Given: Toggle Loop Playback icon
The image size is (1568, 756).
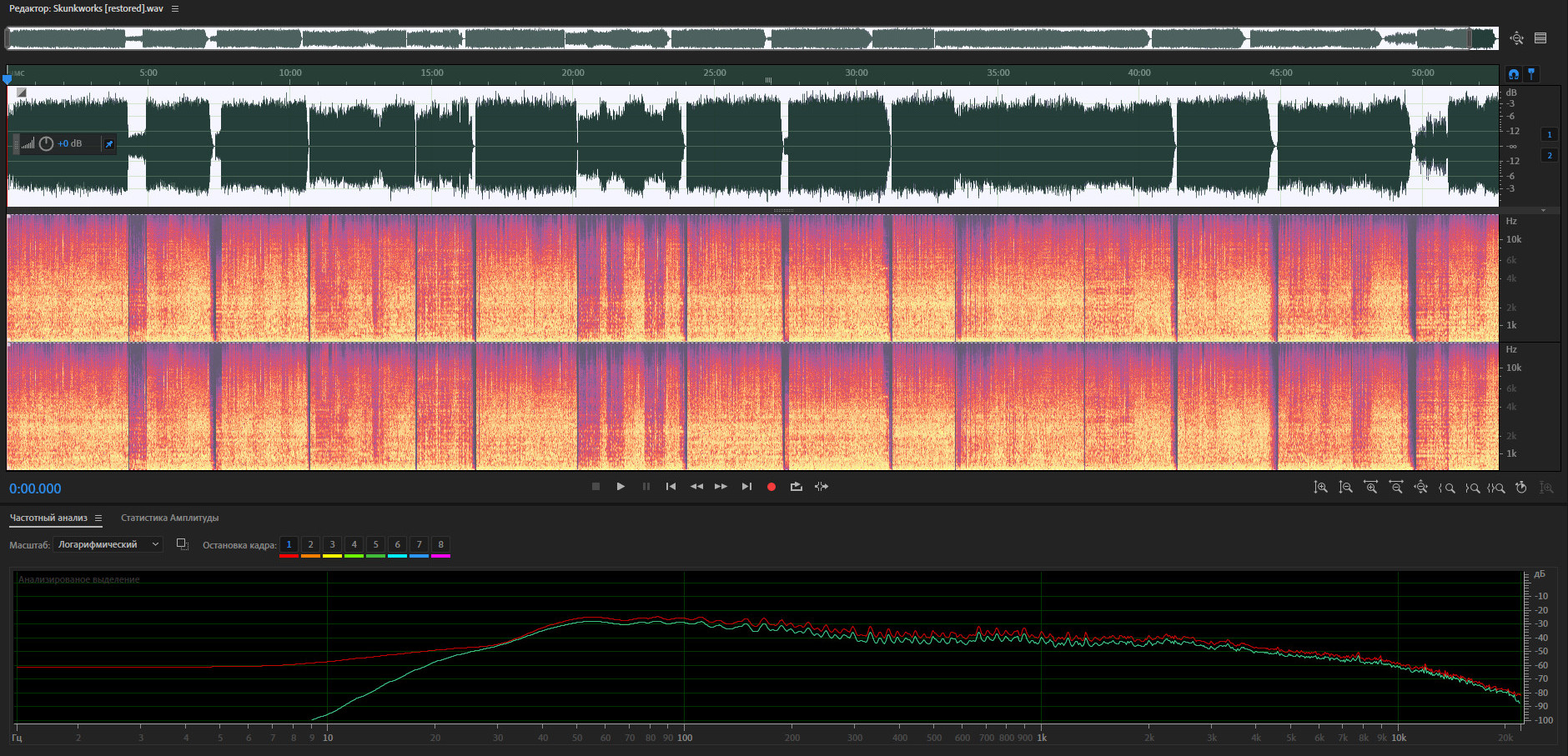Looking at the screenshot, I should 797,487.
